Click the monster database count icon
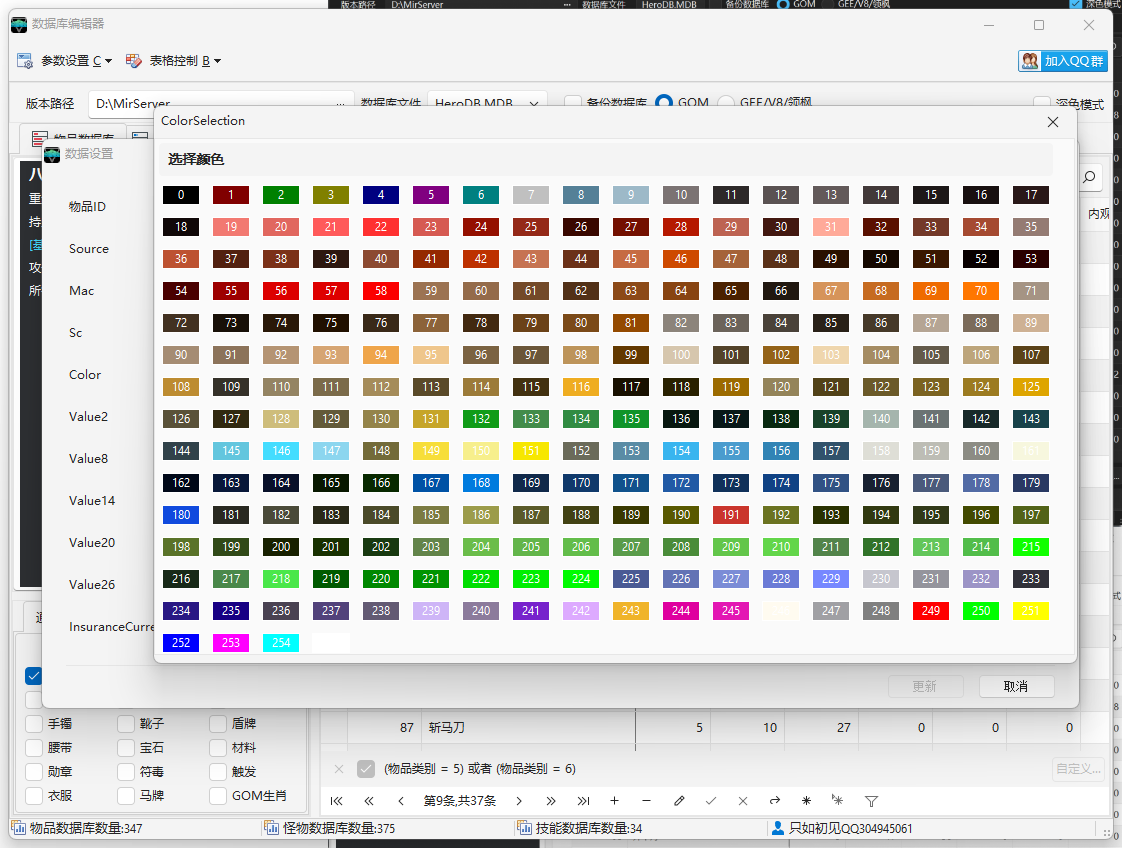The image size is (1122, 848). click(271, 828)
